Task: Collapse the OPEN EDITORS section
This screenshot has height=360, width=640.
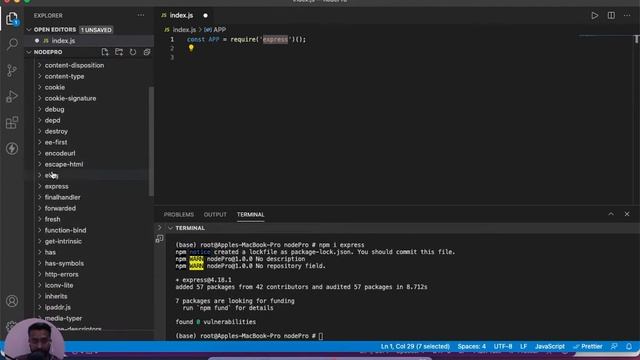Action: 29,29
